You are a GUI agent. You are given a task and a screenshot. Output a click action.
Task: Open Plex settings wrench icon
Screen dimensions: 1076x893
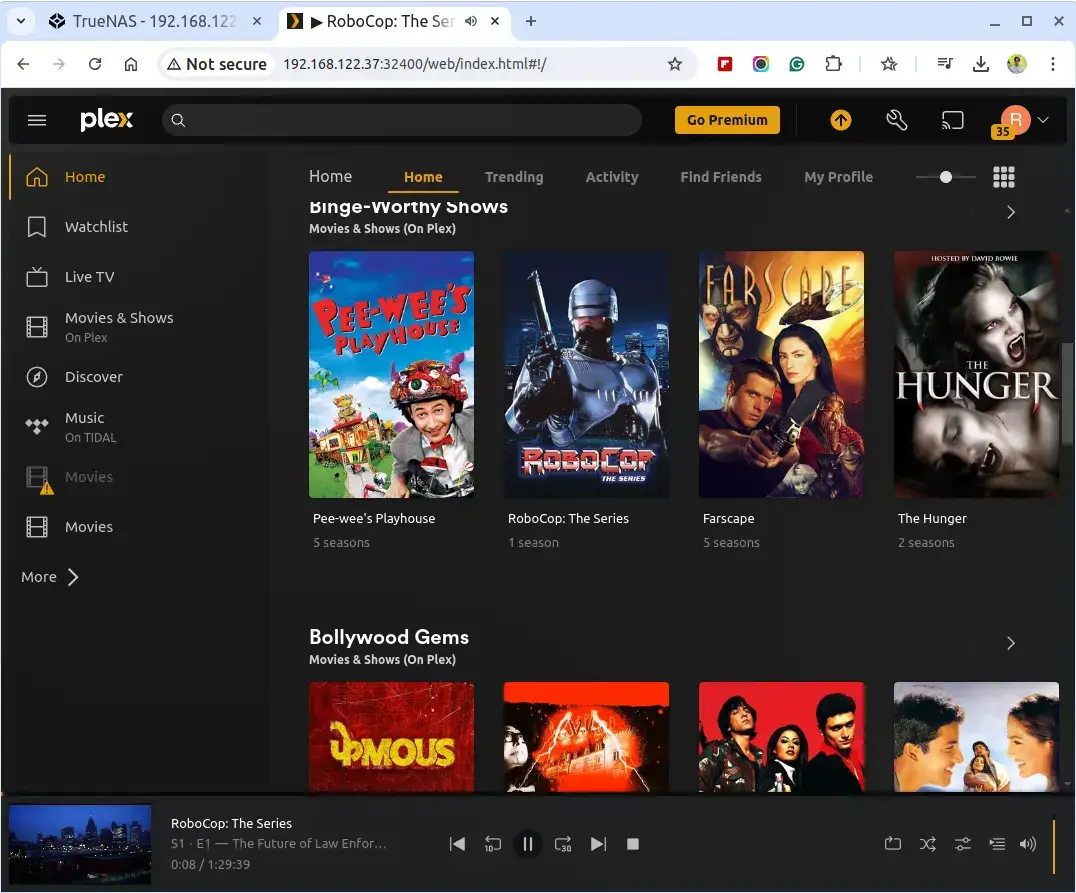tap(896, 120)
